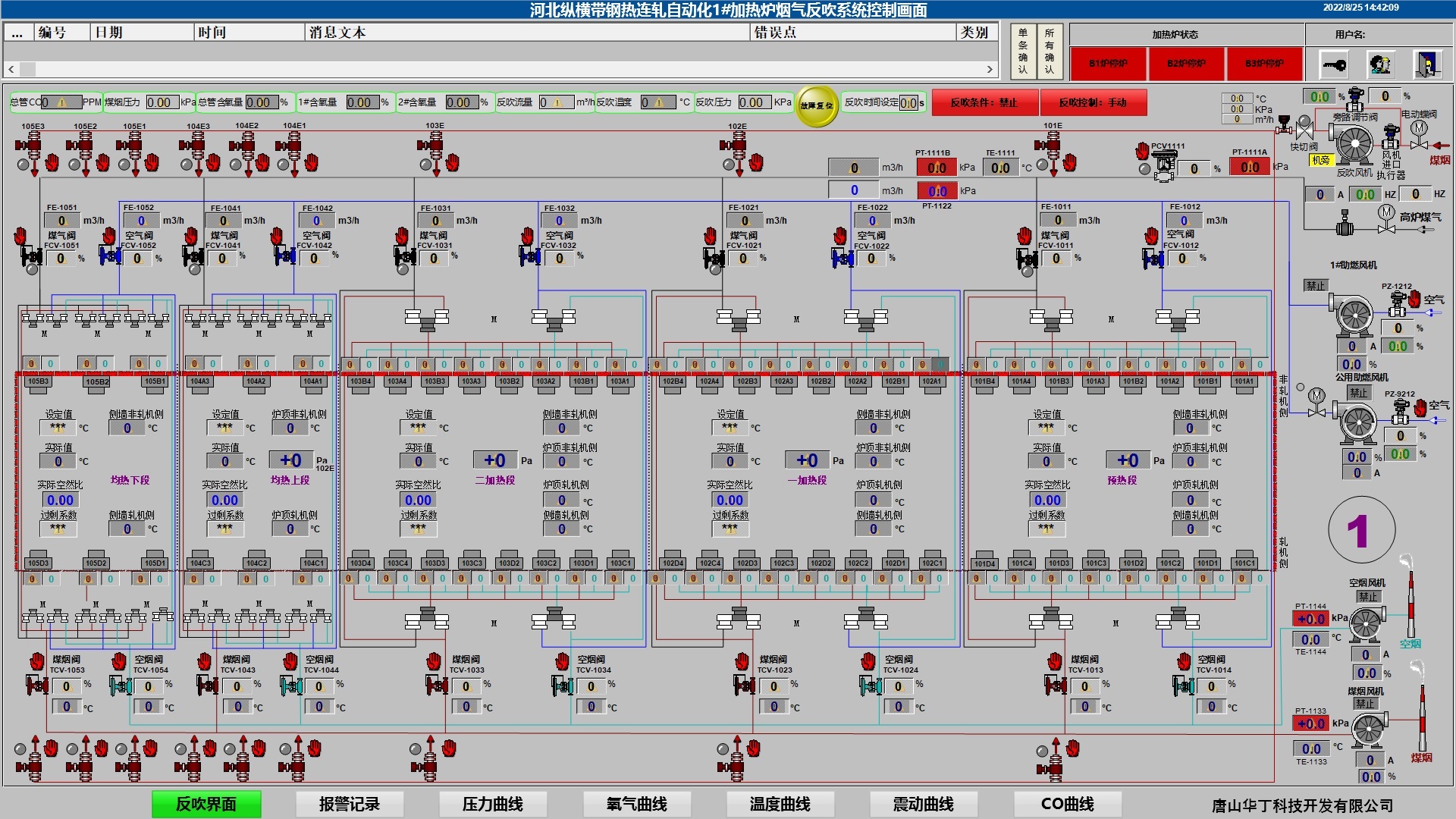The width and height of the screenshot is (1456, 819).
Task: Click the 单条确认 acknowledge button
Action: tap(1023, 51)
